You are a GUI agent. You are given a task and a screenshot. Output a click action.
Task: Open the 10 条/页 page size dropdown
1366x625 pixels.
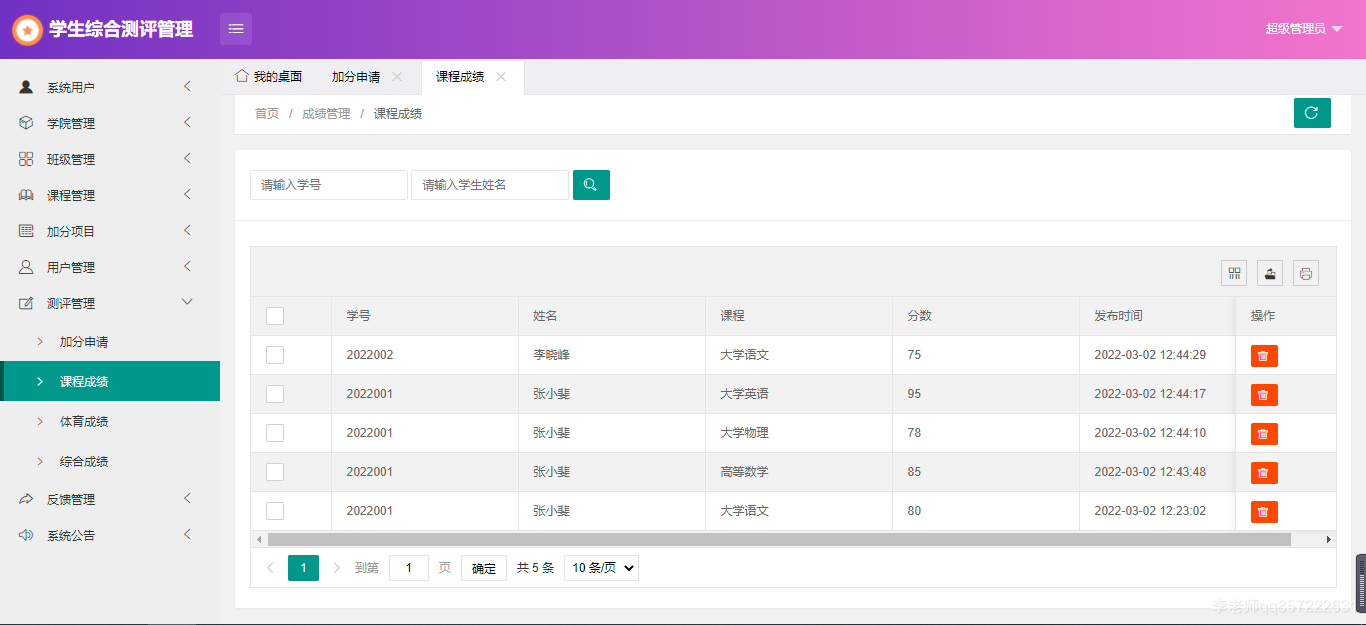point(601,568)
